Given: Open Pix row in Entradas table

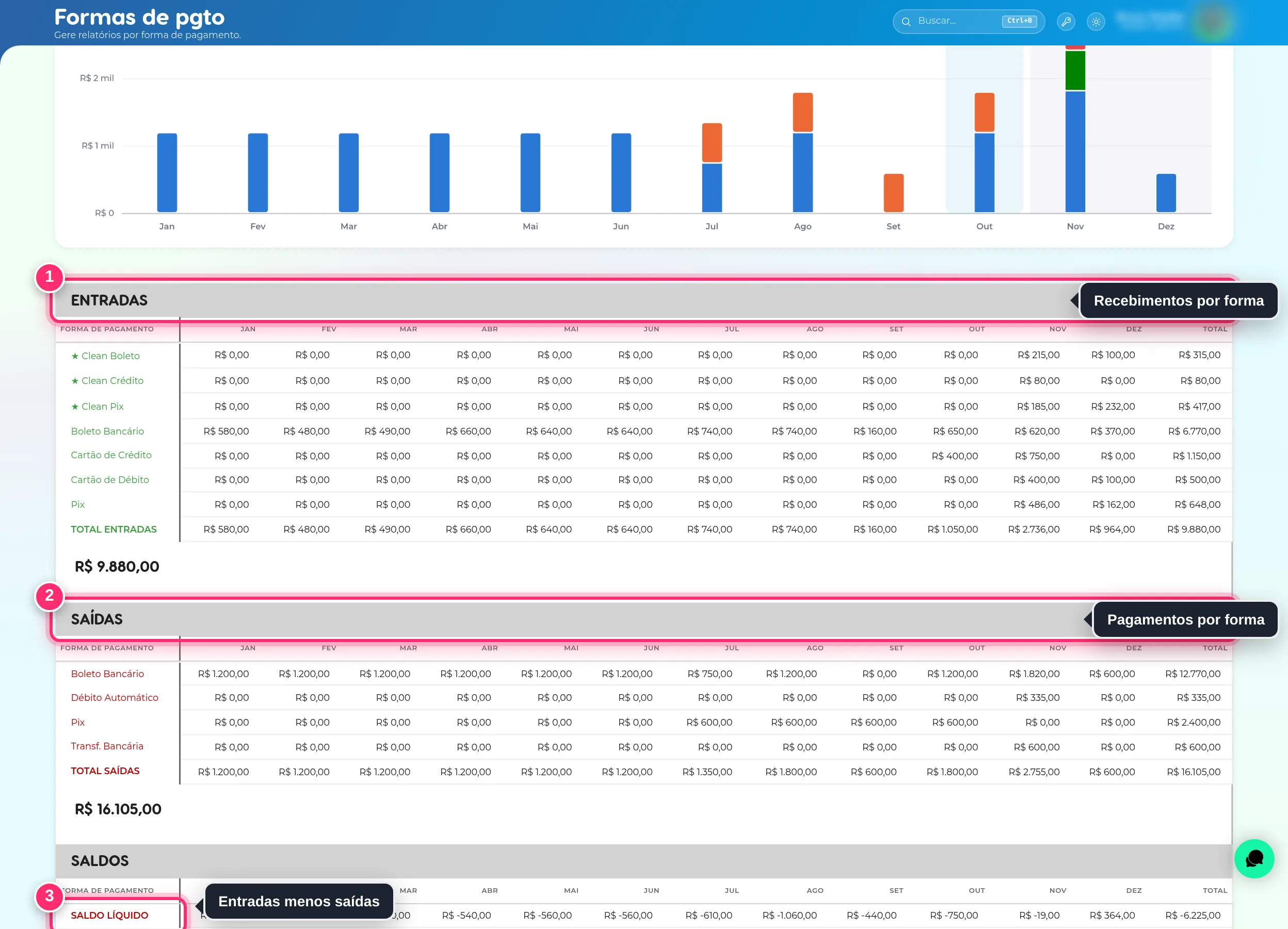Looking at the screenshot, I should 78,504.
